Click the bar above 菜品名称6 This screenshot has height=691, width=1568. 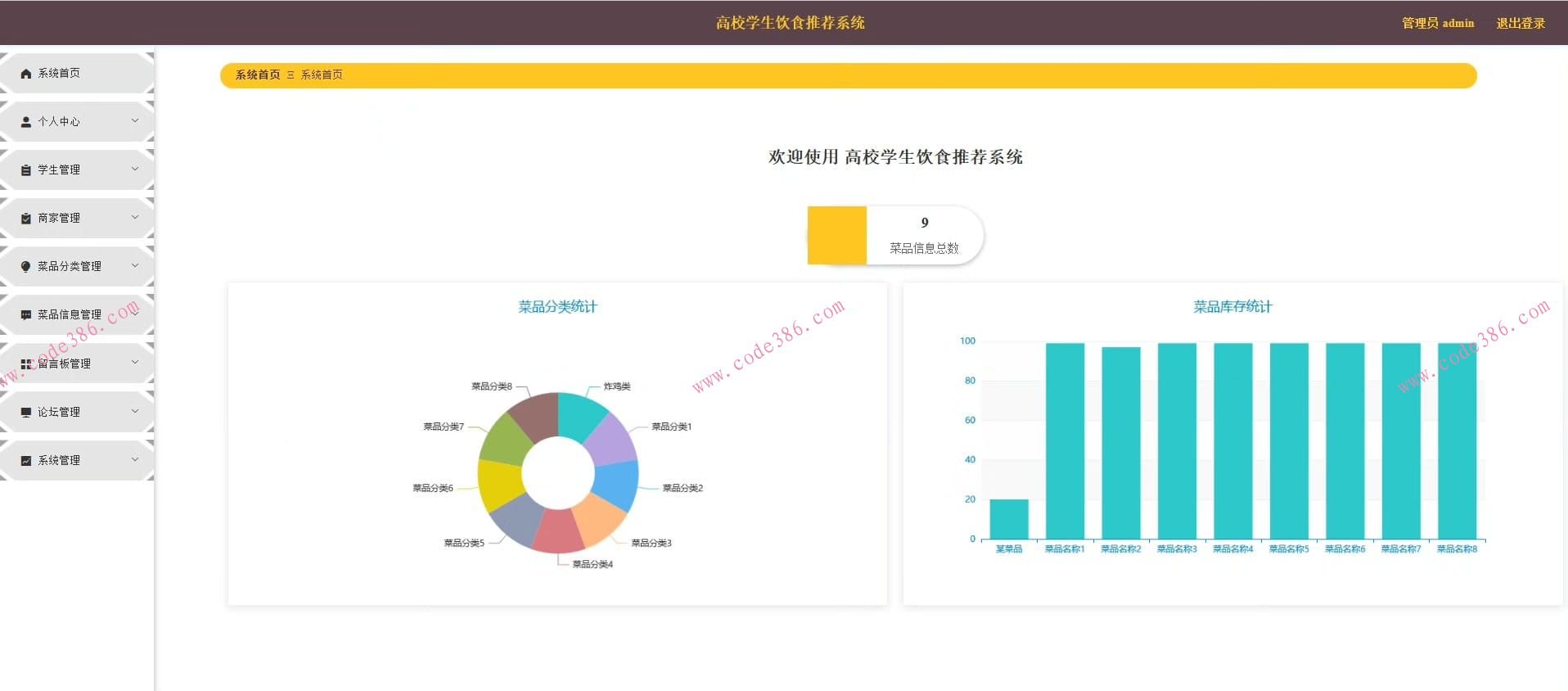pos(1345,441)
